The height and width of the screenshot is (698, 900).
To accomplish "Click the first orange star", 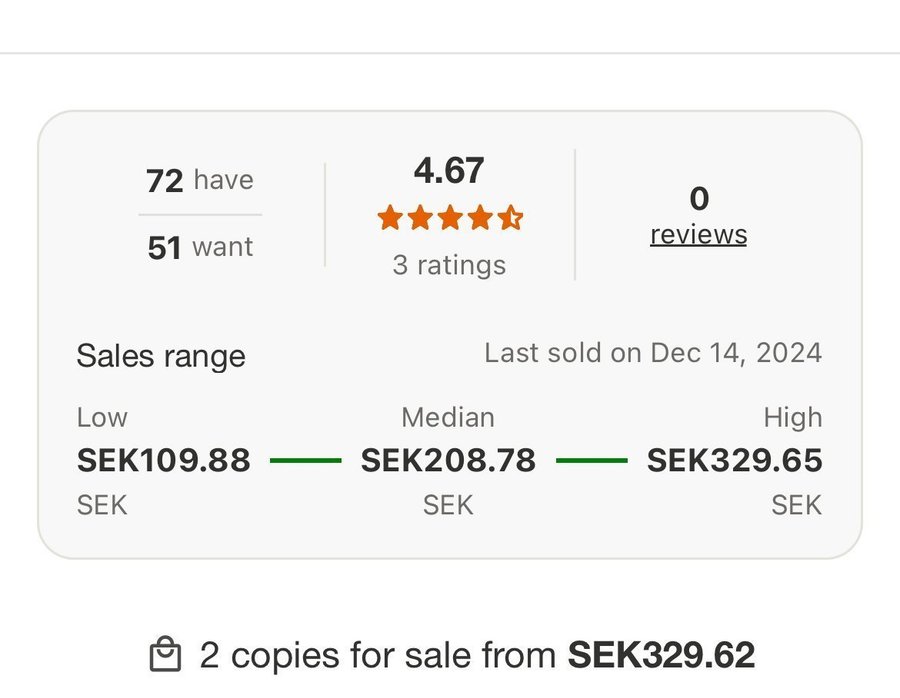I will pyautogui.click(x=389, y=218).
